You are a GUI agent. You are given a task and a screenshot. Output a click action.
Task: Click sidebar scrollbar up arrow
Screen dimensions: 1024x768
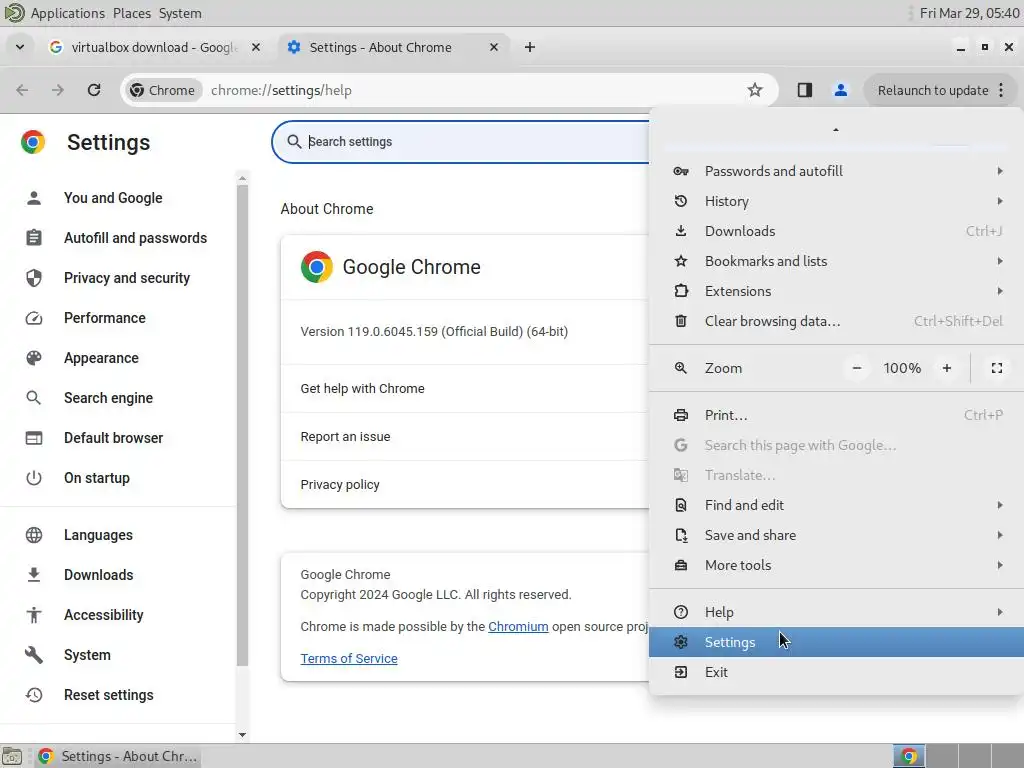242,178
